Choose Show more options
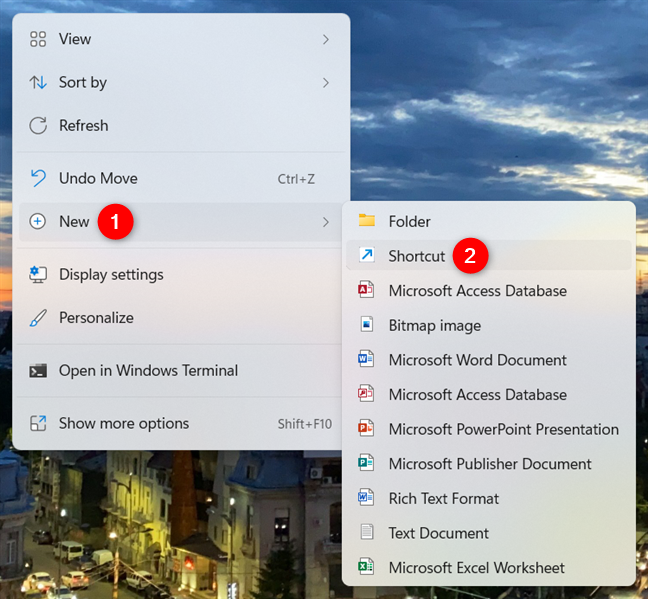The width and height of the screenshot is (648, 599). [182, 423]
